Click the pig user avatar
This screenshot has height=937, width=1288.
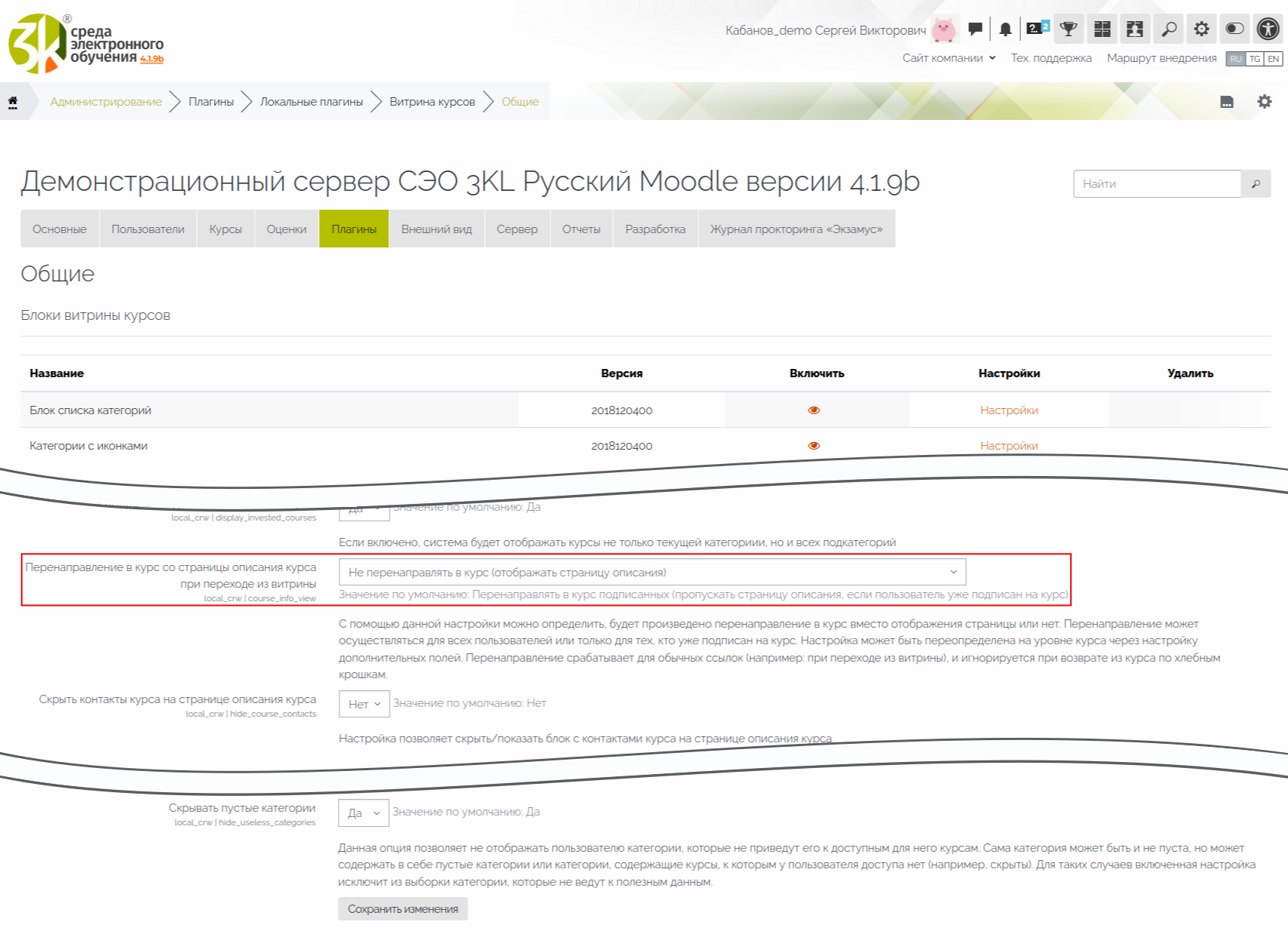click(943, 29)
